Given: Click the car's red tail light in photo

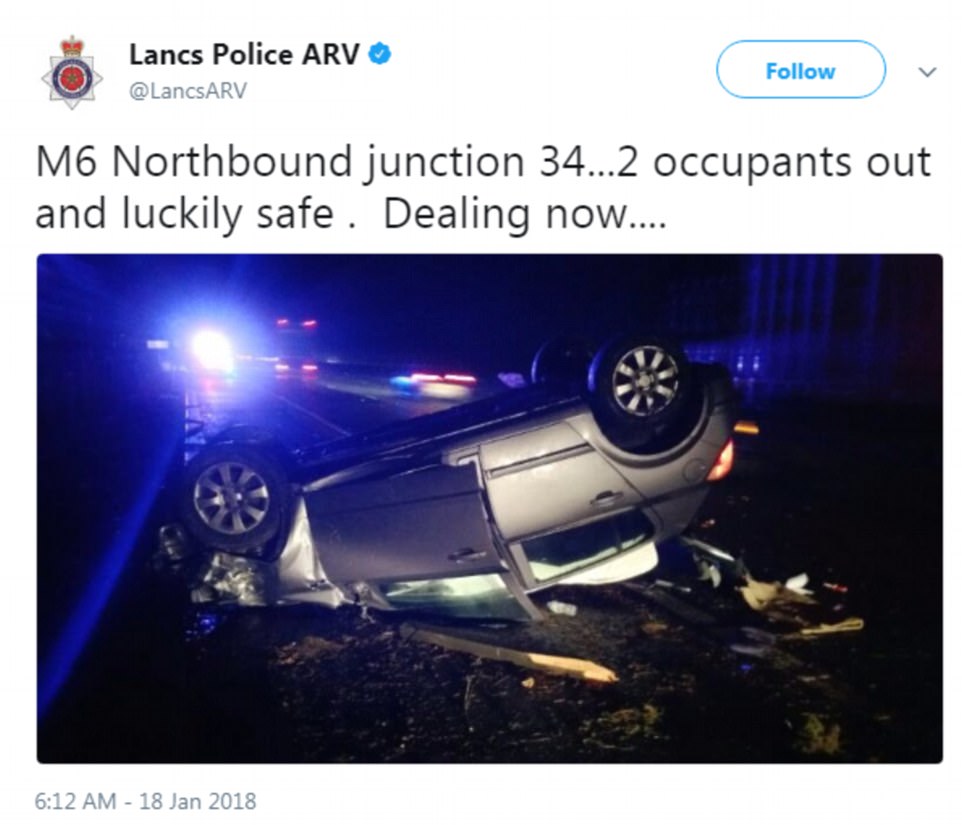Looking at the screenshot, I should [x=723, y=460].
